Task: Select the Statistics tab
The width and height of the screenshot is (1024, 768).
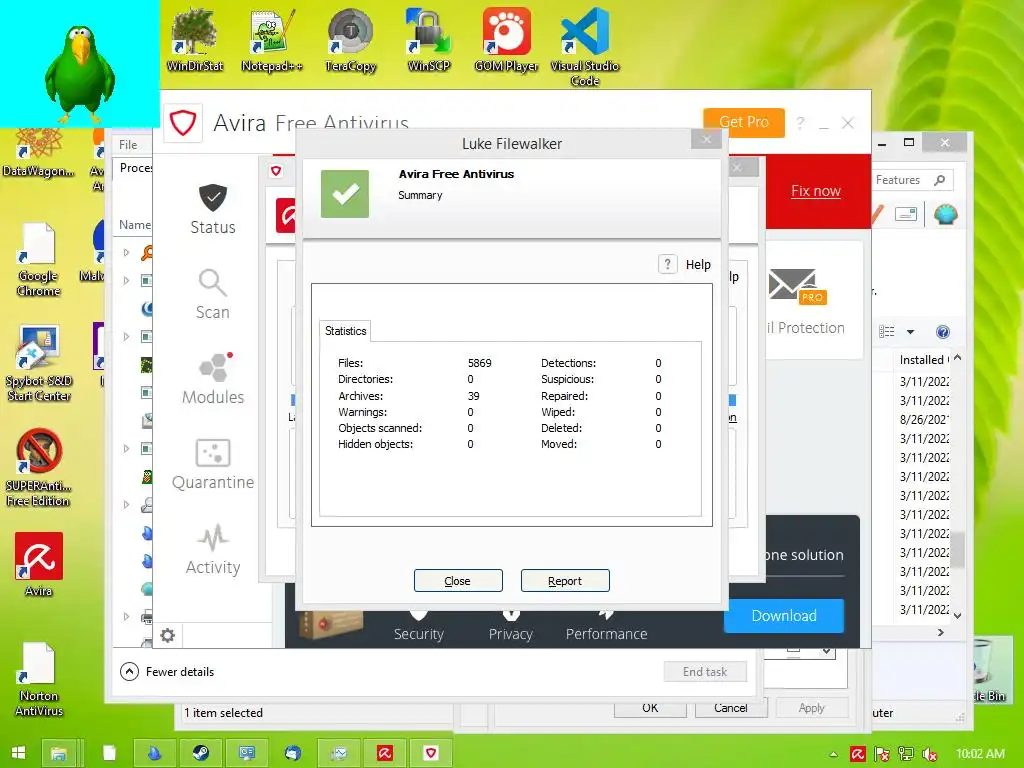Action: [345, 331]
